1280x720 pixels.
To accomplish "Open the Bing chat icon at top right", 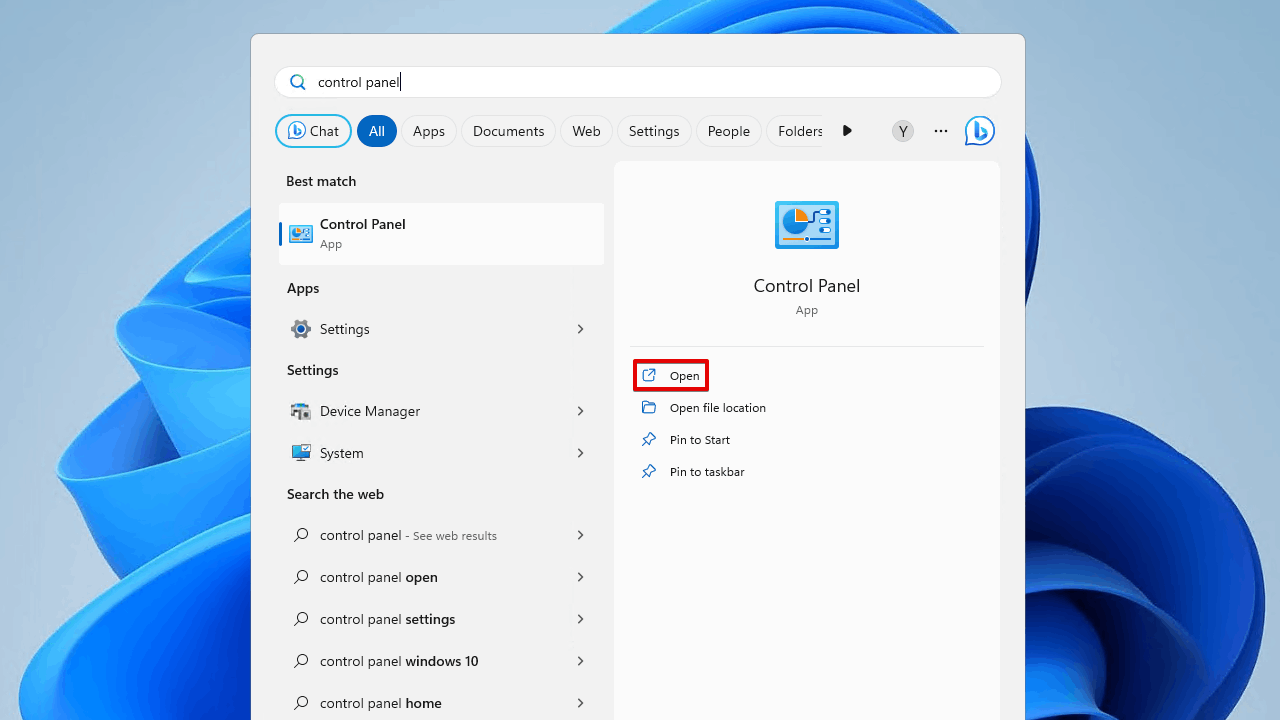I will click(x=979, y=131).
